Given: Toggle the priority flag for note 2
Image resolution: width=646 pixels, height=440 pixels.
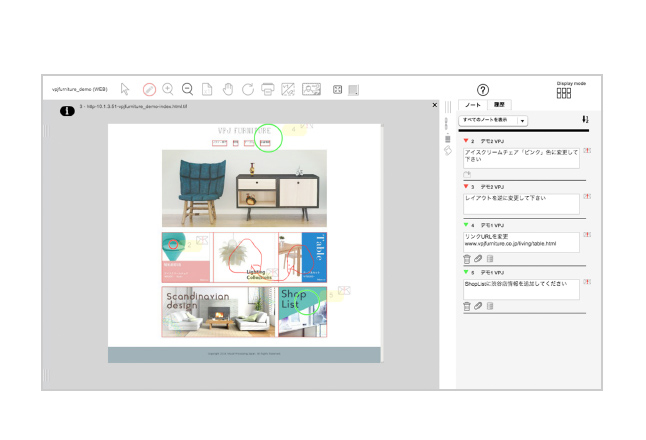Looking at the screenshot, I should pos(587,151).
